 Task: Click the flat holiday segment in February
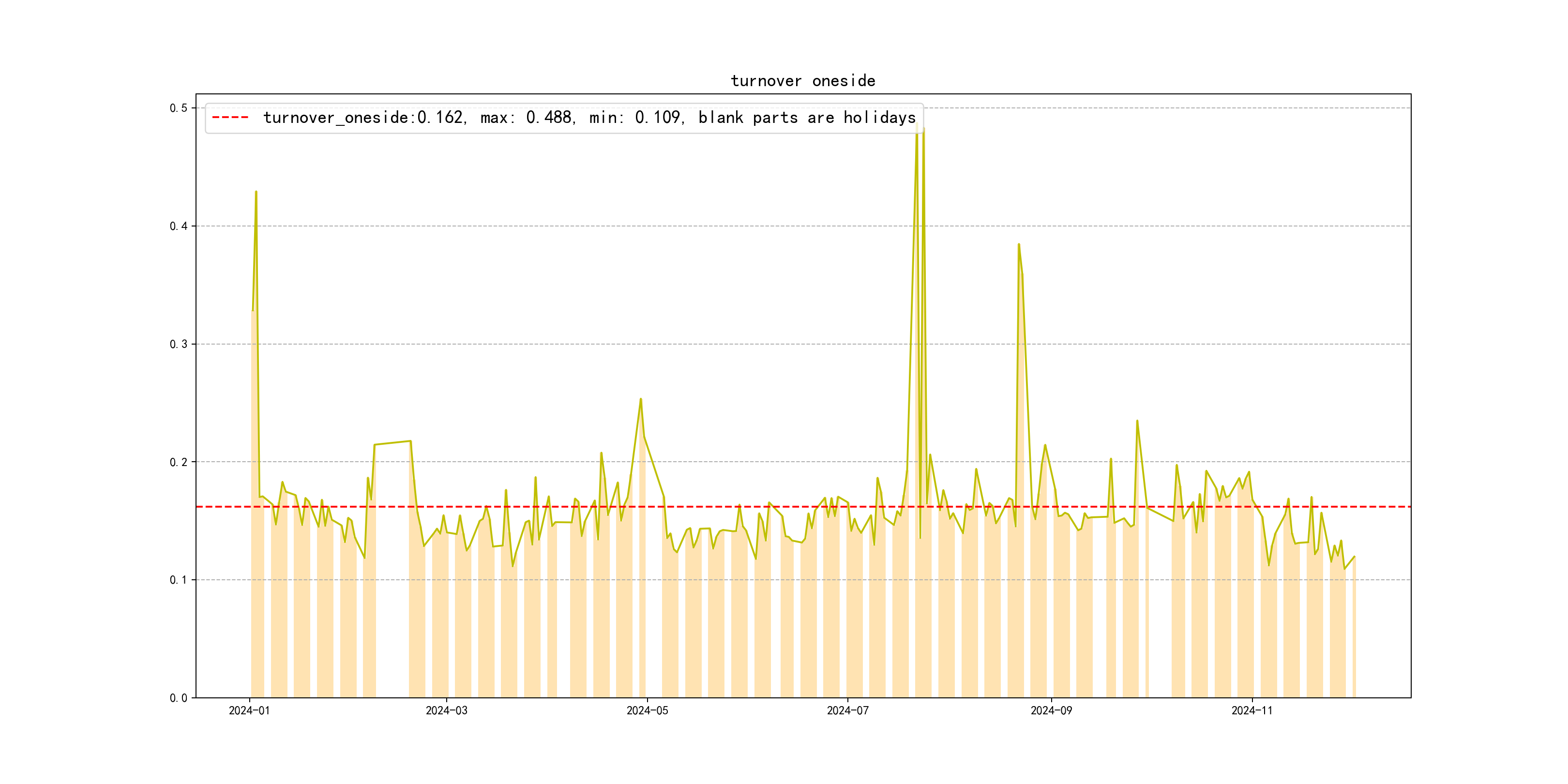tap(392, 442)
